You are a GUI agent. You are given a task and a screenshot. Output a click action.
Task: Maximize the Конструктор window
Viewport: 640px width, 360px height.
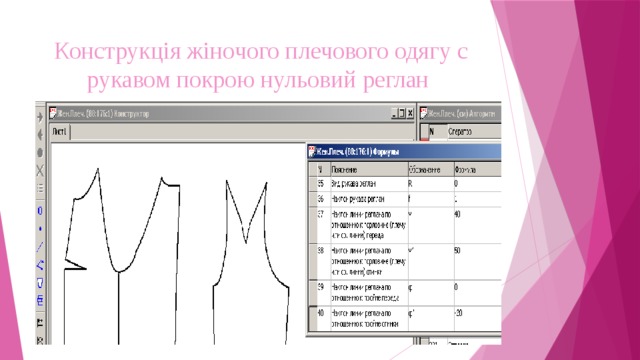coord(402,113)
